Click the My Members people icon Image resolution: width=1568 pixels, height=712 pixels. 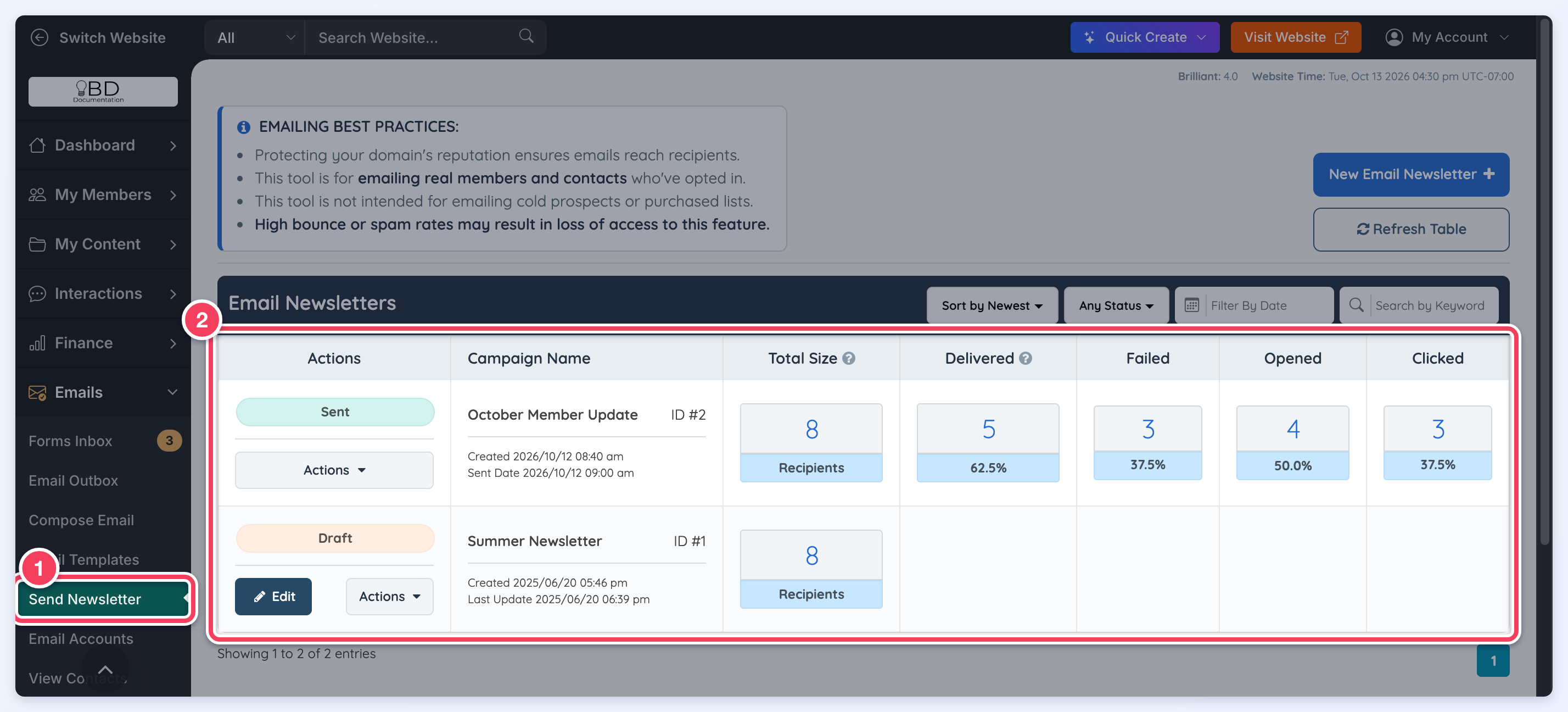(37, 194)
